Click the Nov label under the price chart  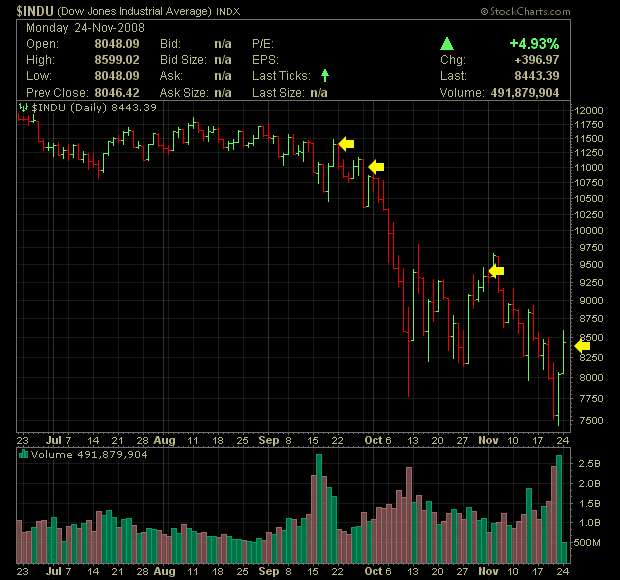[x=488, y=440]
